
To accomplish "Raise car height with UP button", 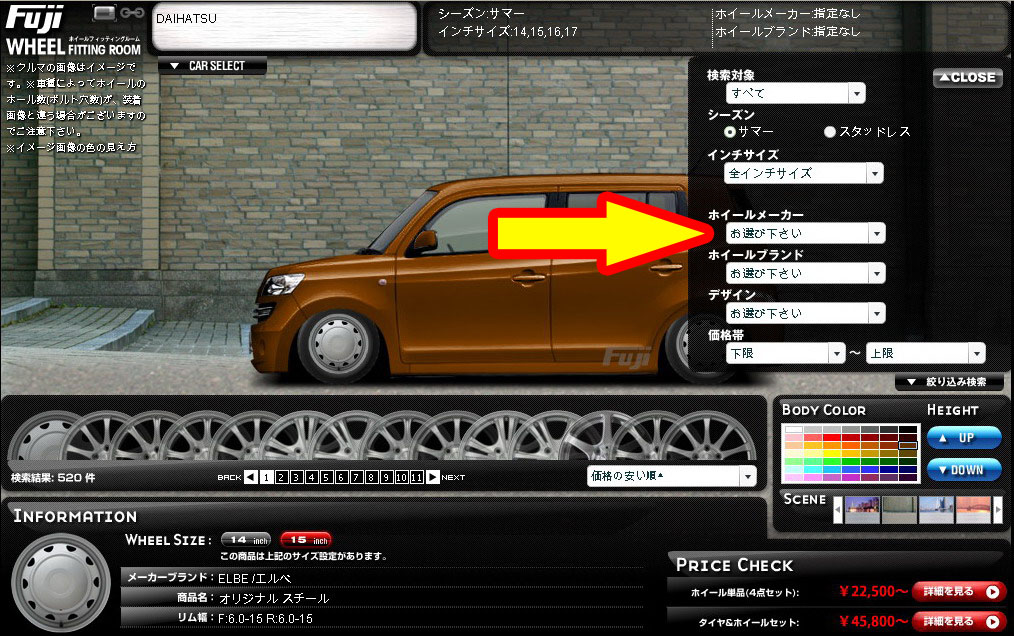I will click(964, 438).
